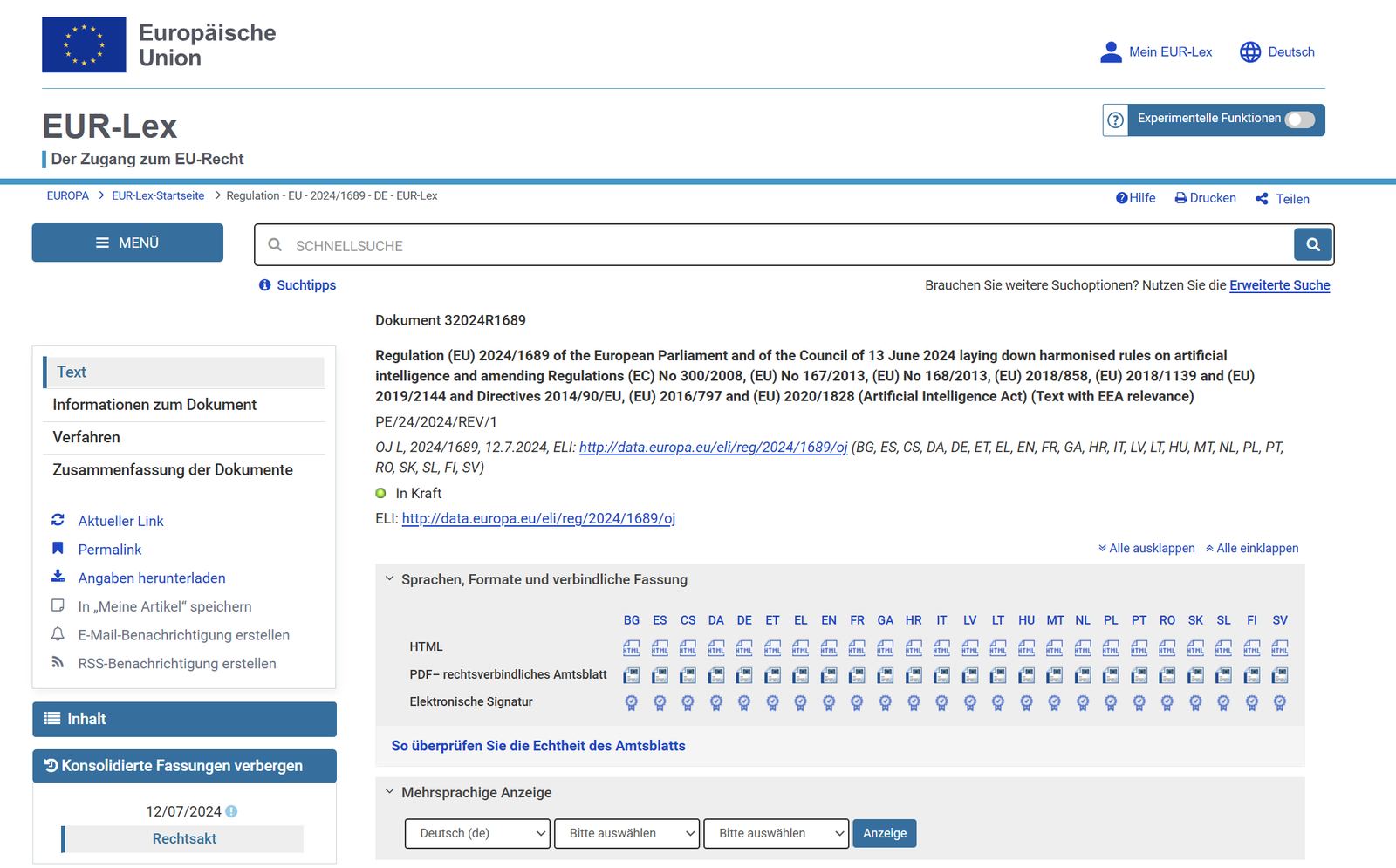This screenshot has height=868, width=1396.
Task: Open the second language 'Bitte auswählen' dropdown
Action: tap(627, 833)
